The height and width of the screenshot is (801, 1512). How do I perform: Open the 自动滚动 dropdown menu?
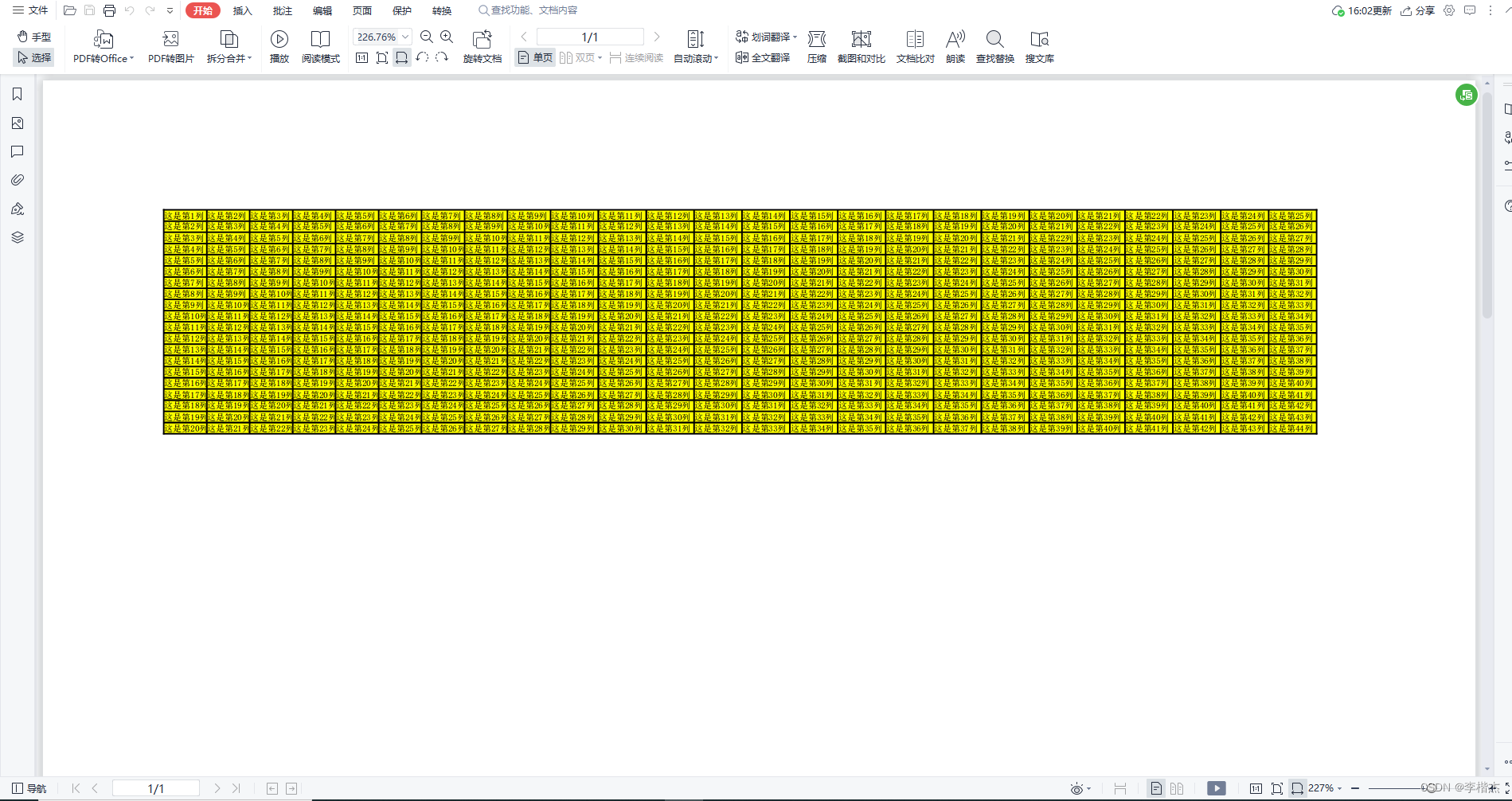click(x=696, y=58)
